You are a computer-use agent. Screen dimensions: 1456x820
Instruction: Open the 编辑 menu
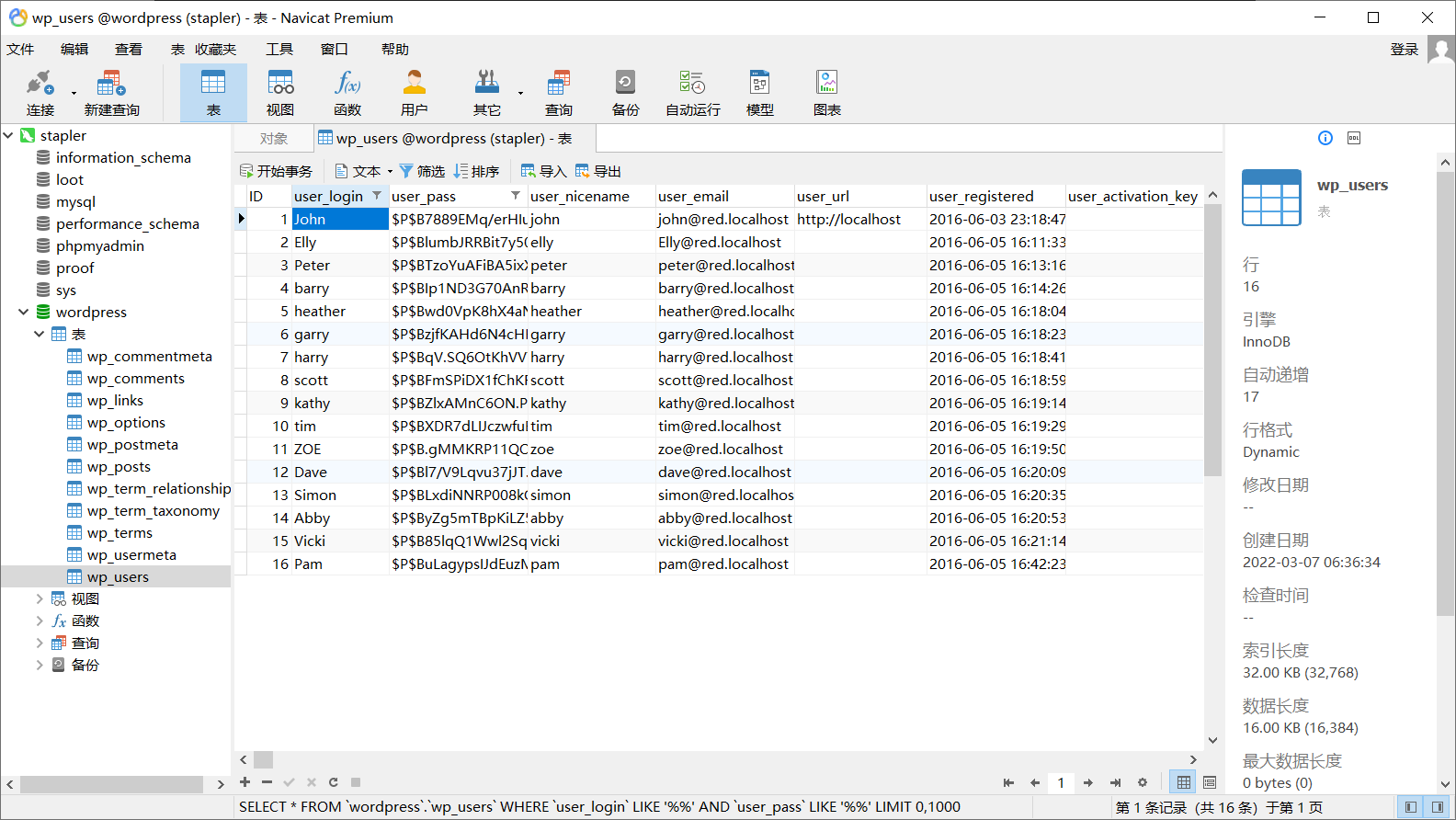click(x=74, y=50)
